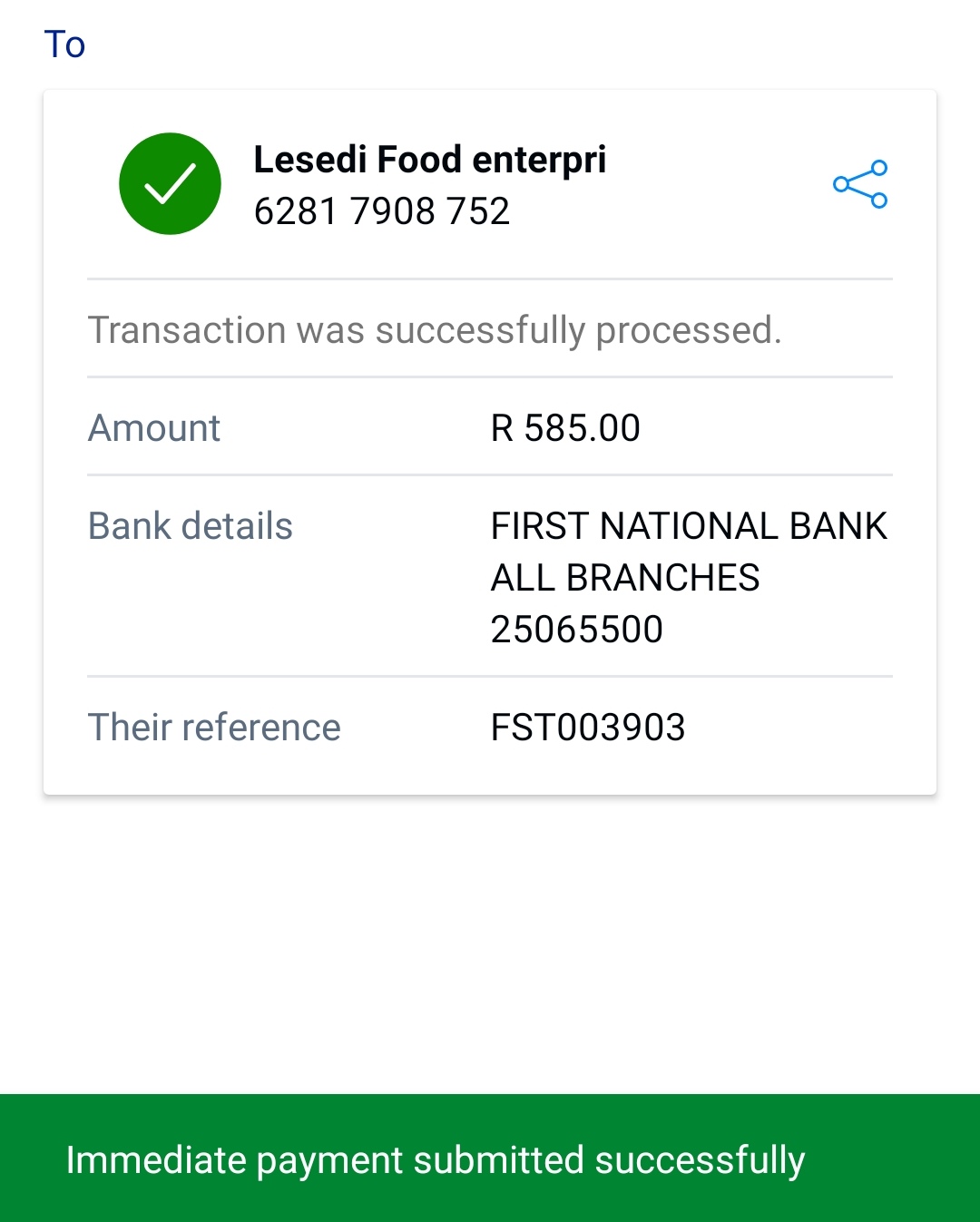This screenshot has width=980, height=1222.
Task: Select the Amount label
Action: tap(154, 428)
